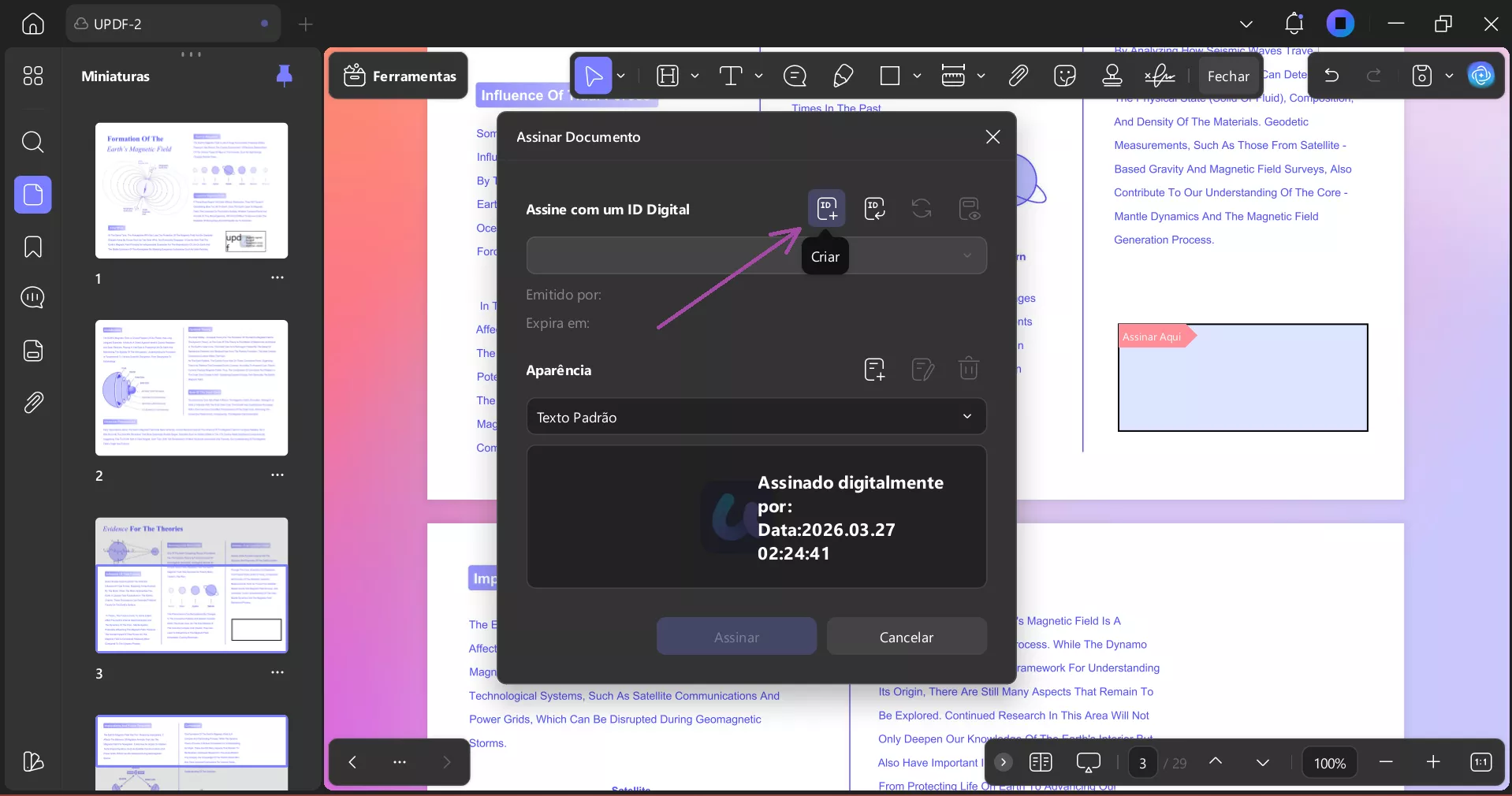The image size is (1512, 796).
Task: Toggle the Miniaturas panel pin
Action: 285,76
